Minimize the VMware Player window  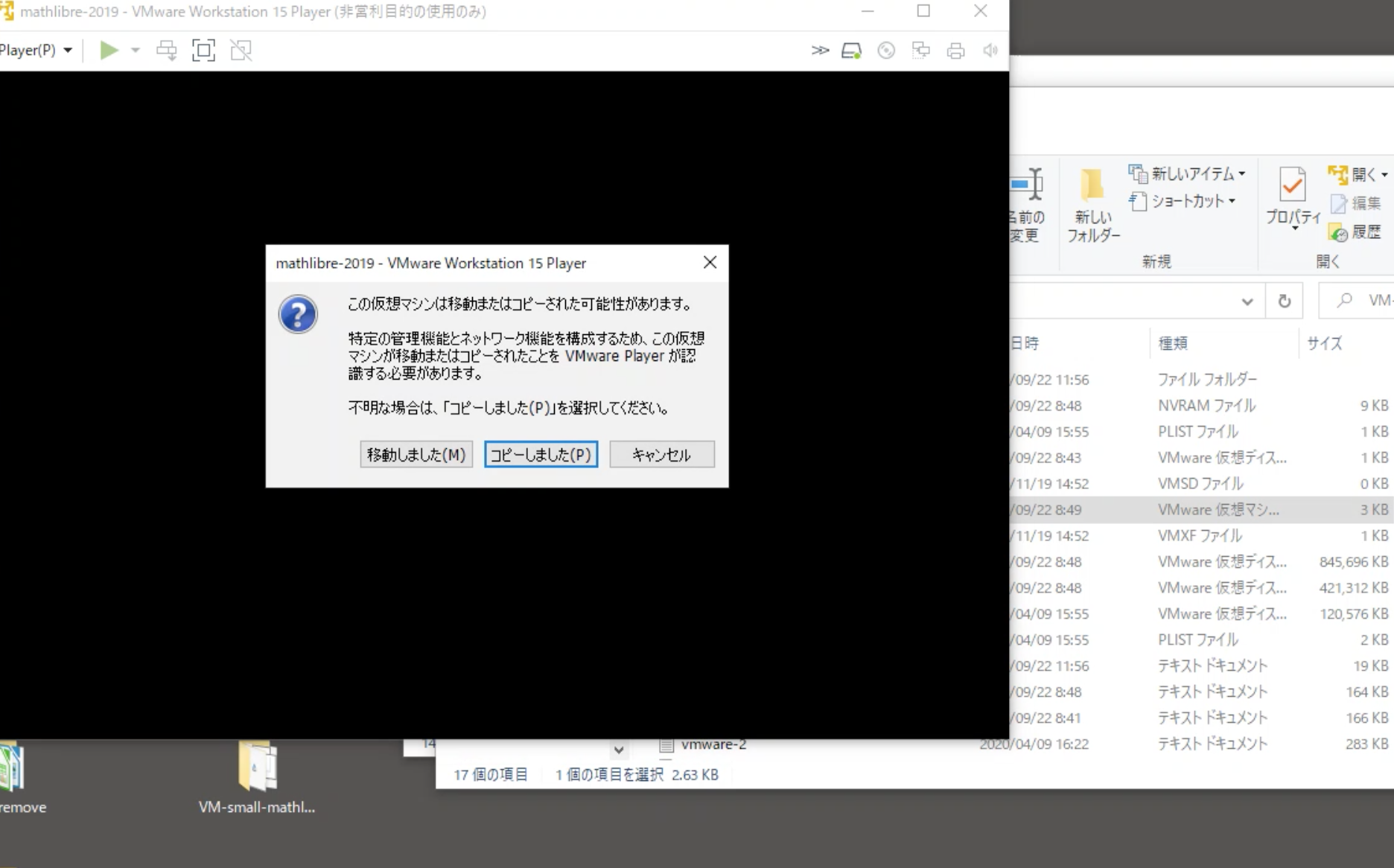click(x=868, y=11)
